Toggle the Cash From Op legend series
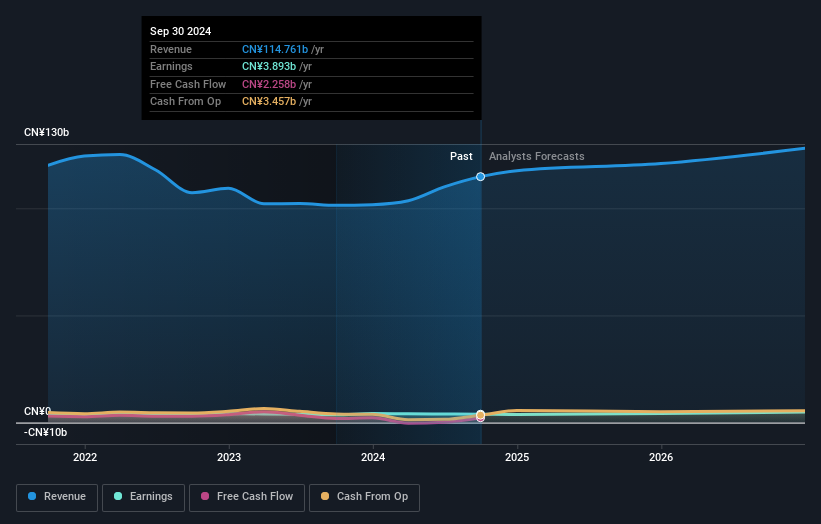 click(x=364, y=497)
